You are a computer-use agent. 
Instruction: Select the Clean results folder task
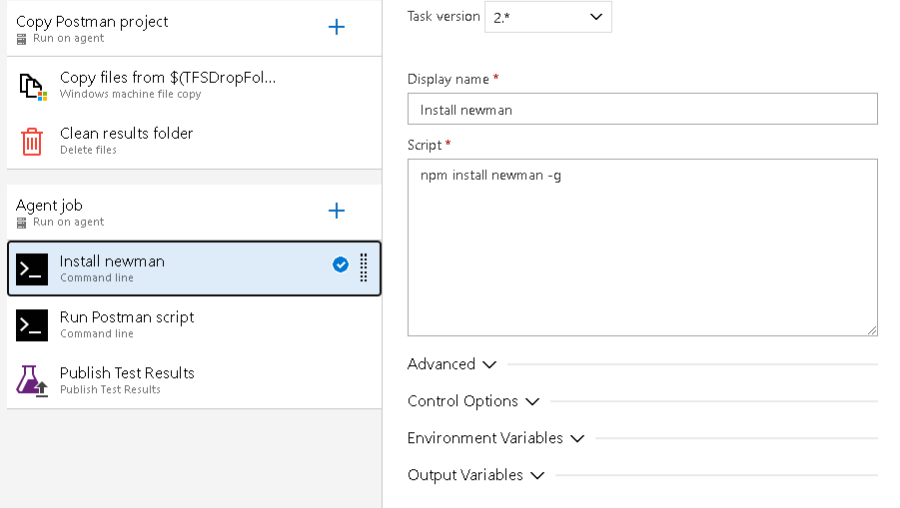[194, 141]
